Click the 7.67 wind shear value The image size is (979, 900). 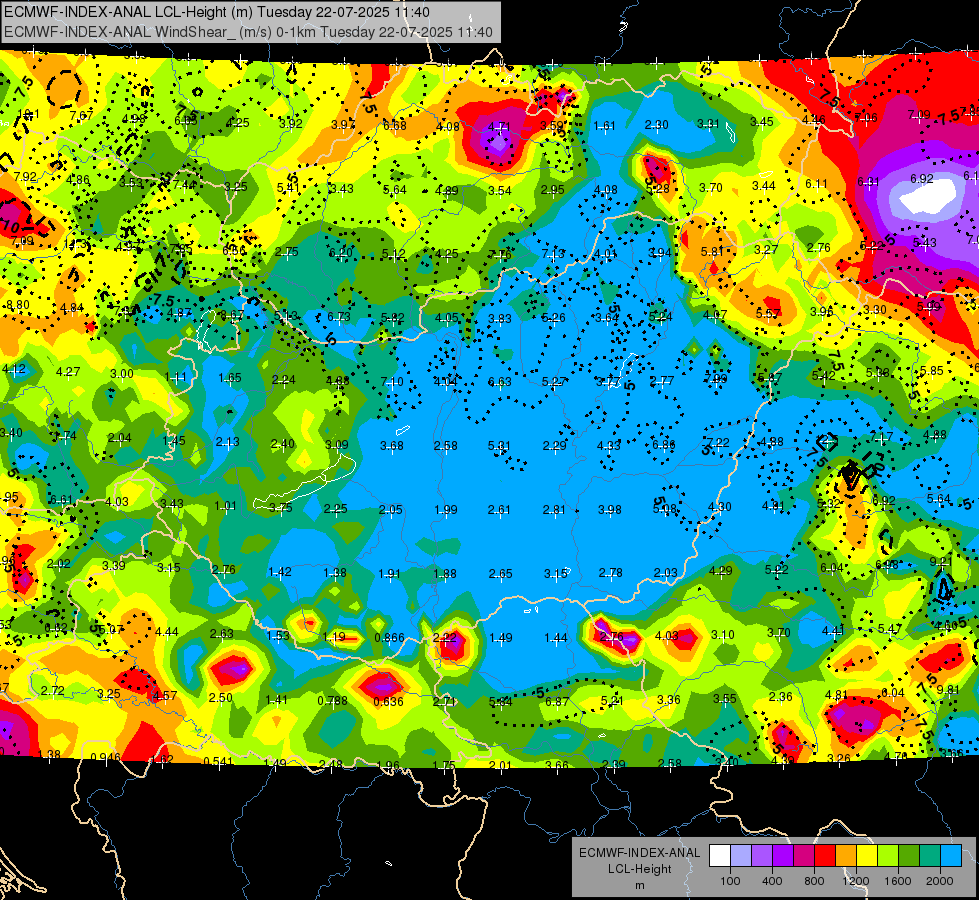click(81, 116)
